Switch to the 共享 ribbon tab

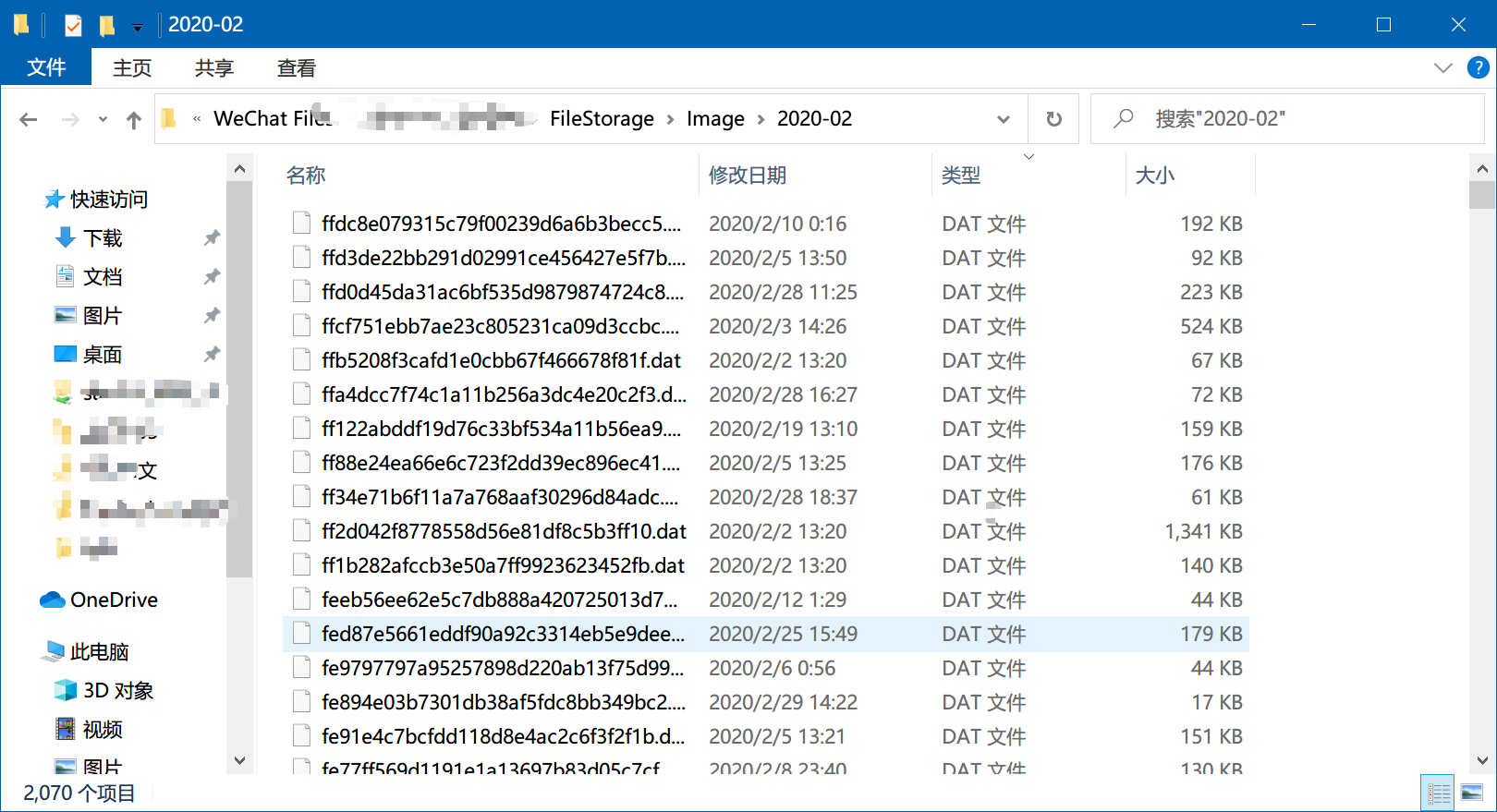point(214,67)
